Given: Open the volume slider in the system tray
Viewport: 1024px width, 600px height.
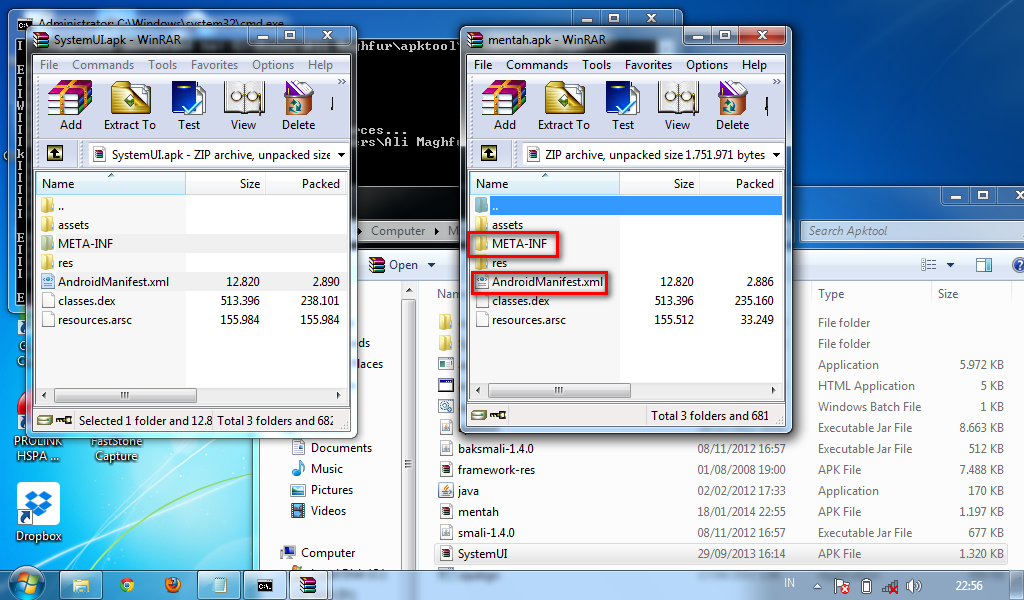Looking at the screenshot, I should (x=914, y=584).
